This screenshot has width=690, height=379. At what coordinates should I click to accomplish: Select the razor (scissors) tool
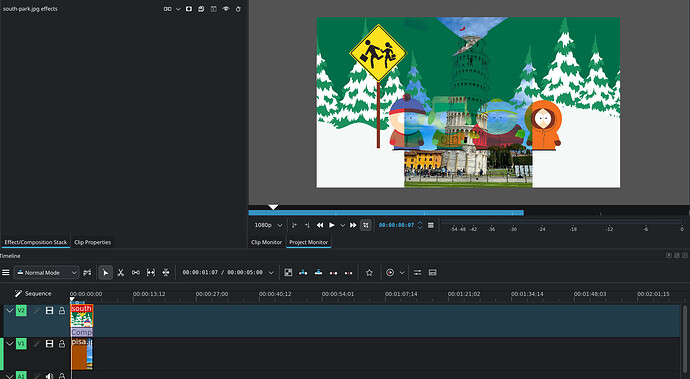click(121, 273)
